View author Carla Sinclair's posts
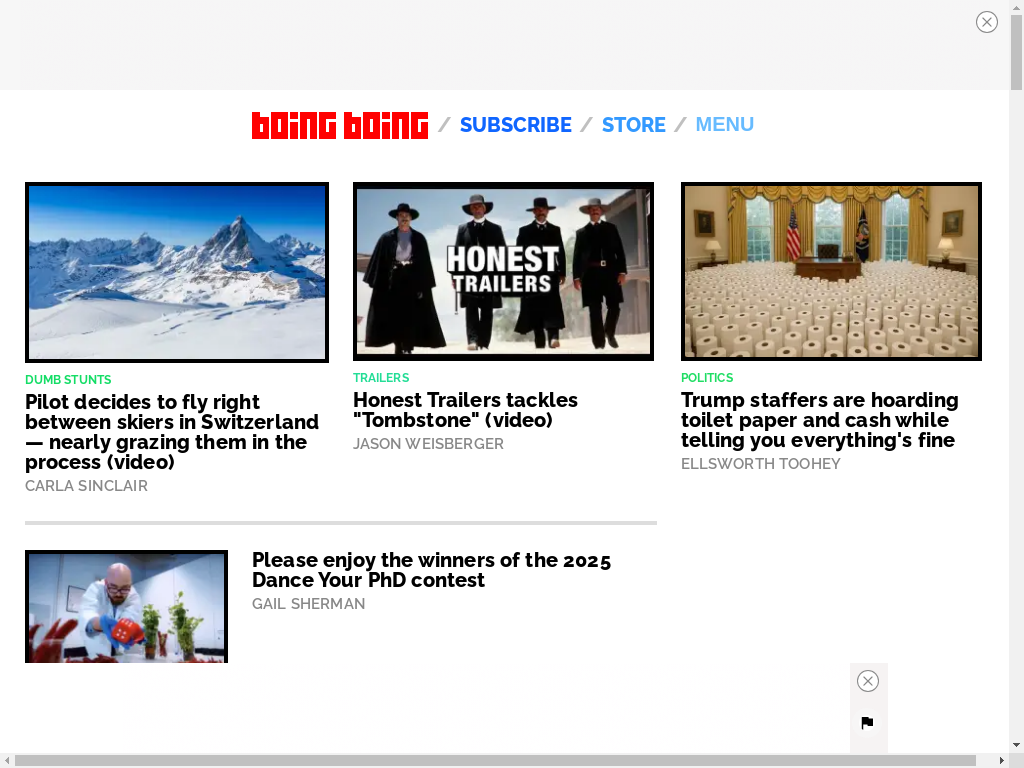 [x=86, y=486]
